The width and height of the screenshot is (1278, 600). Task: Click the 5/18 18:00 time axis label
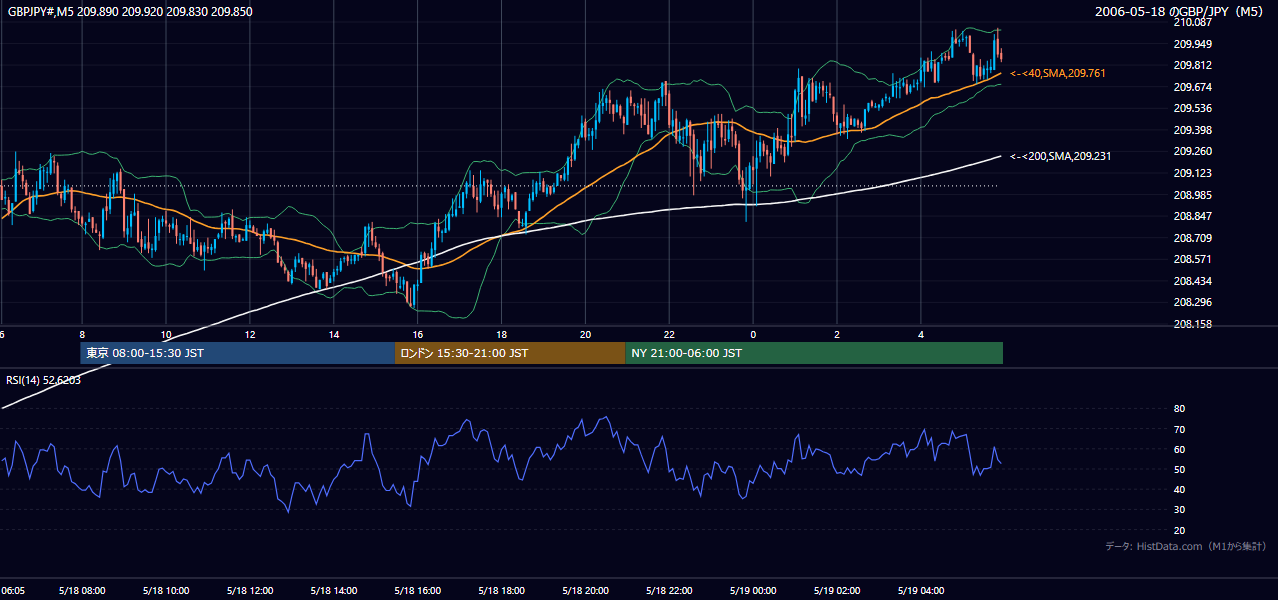click(502, 590)
